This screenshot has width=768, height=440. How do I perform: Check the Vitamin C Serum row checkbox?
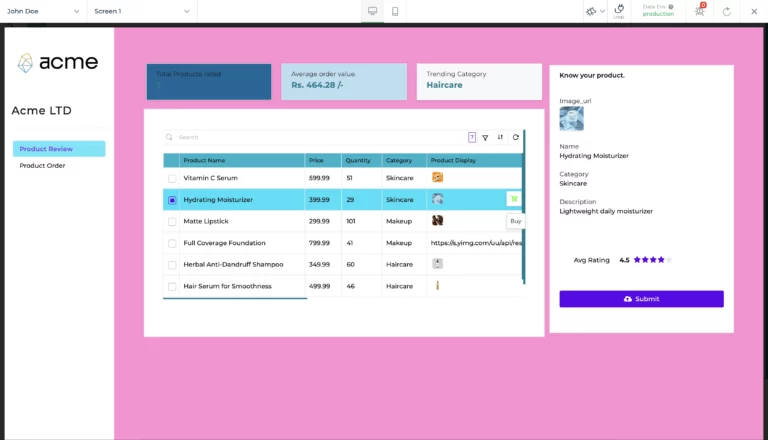click(172, 178)
